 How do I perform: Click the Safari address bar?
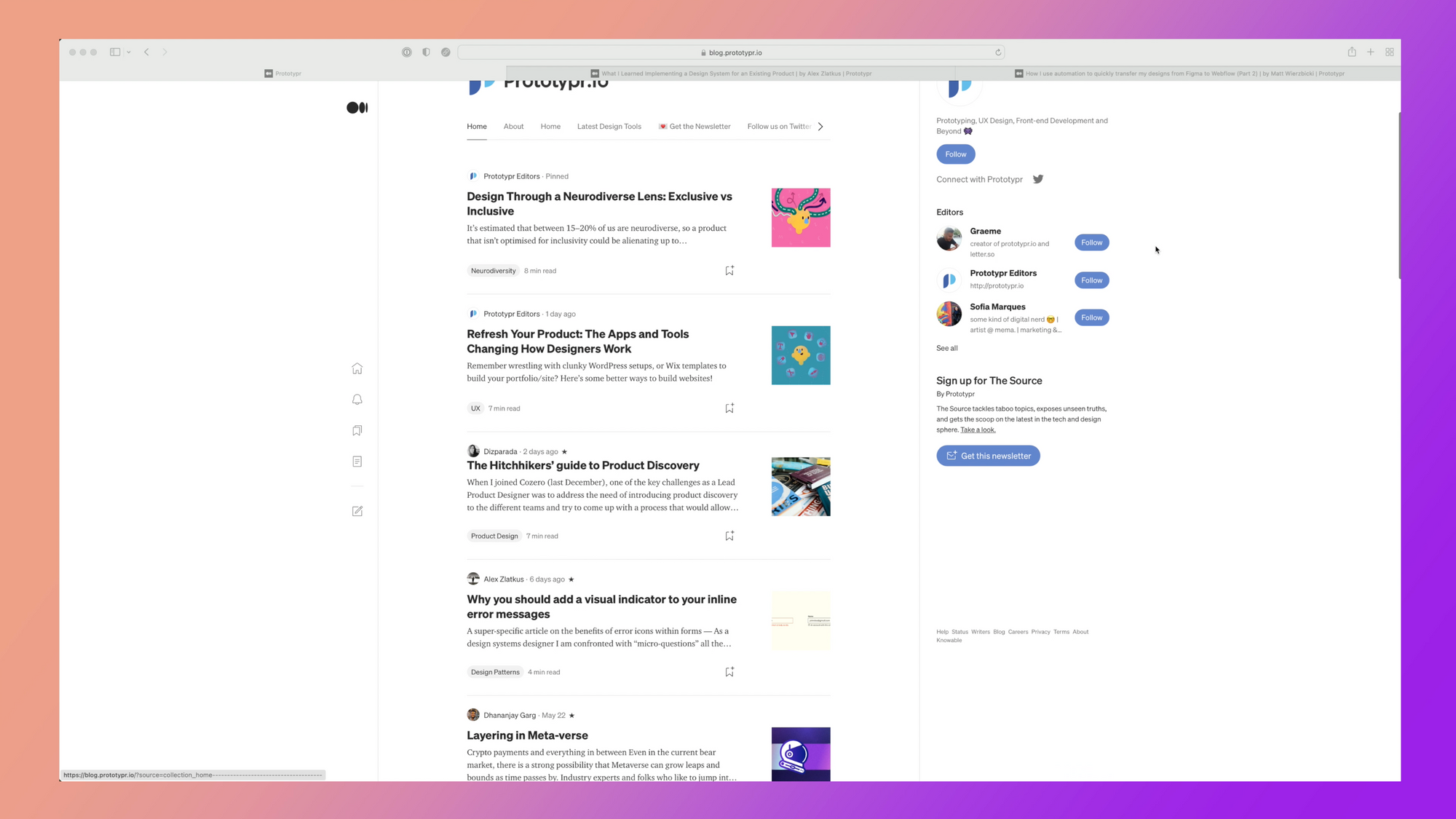tap(731, 52)
